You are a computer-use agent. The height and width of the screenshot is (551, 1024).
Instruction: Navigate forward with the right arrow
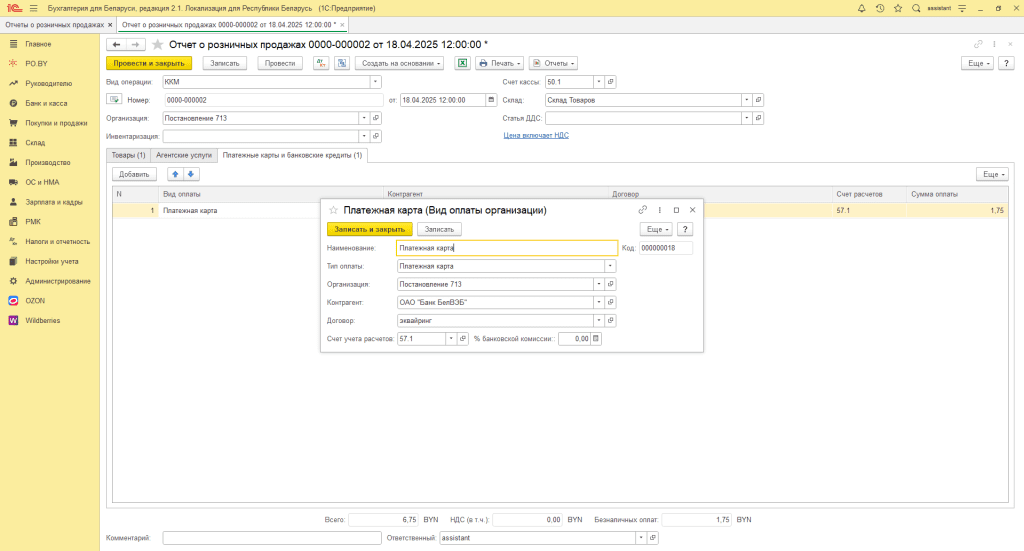[x=135, y=44]
